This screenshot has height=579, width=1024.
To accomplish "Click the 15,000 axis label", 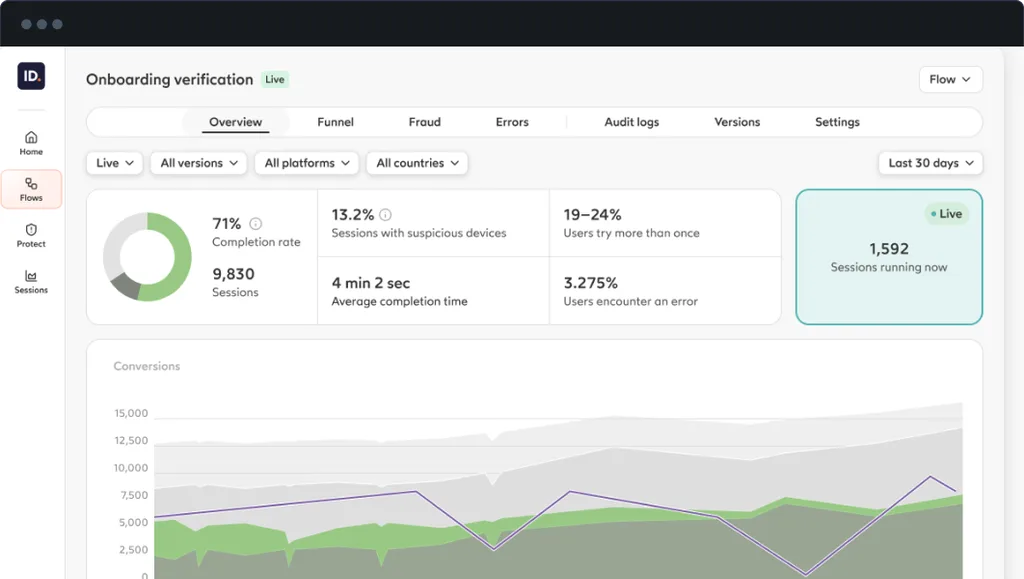I will (131, 413).
